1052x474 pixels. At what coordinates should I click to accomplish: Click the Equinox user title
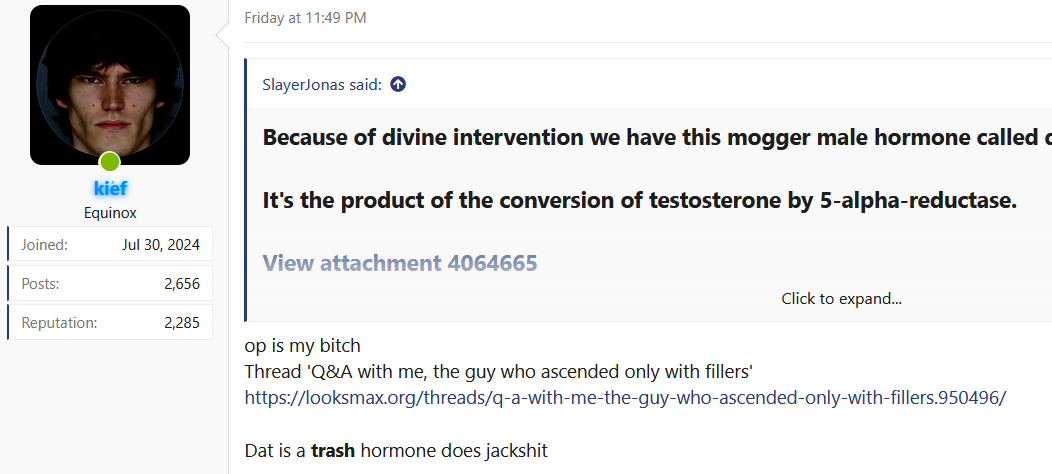[x=110, y=214]
